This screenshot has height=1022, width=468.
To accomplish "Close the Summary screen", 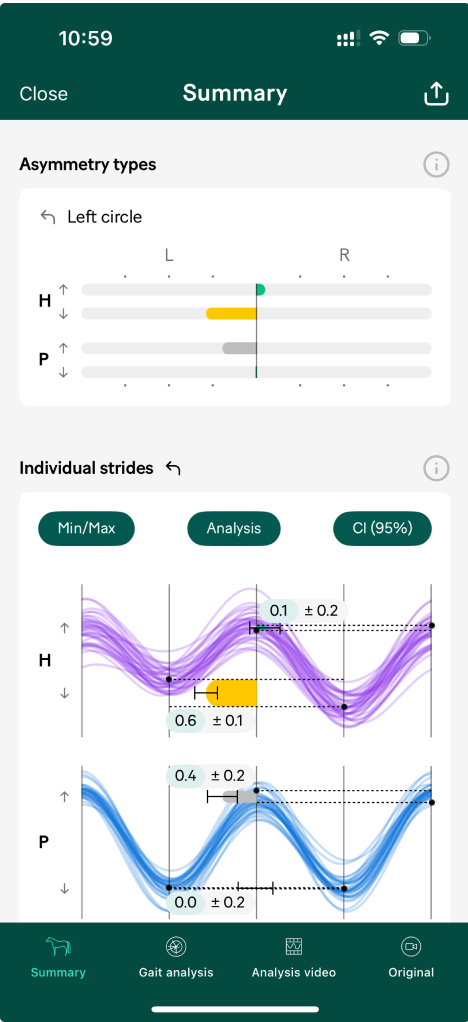I will coord(44,94).
